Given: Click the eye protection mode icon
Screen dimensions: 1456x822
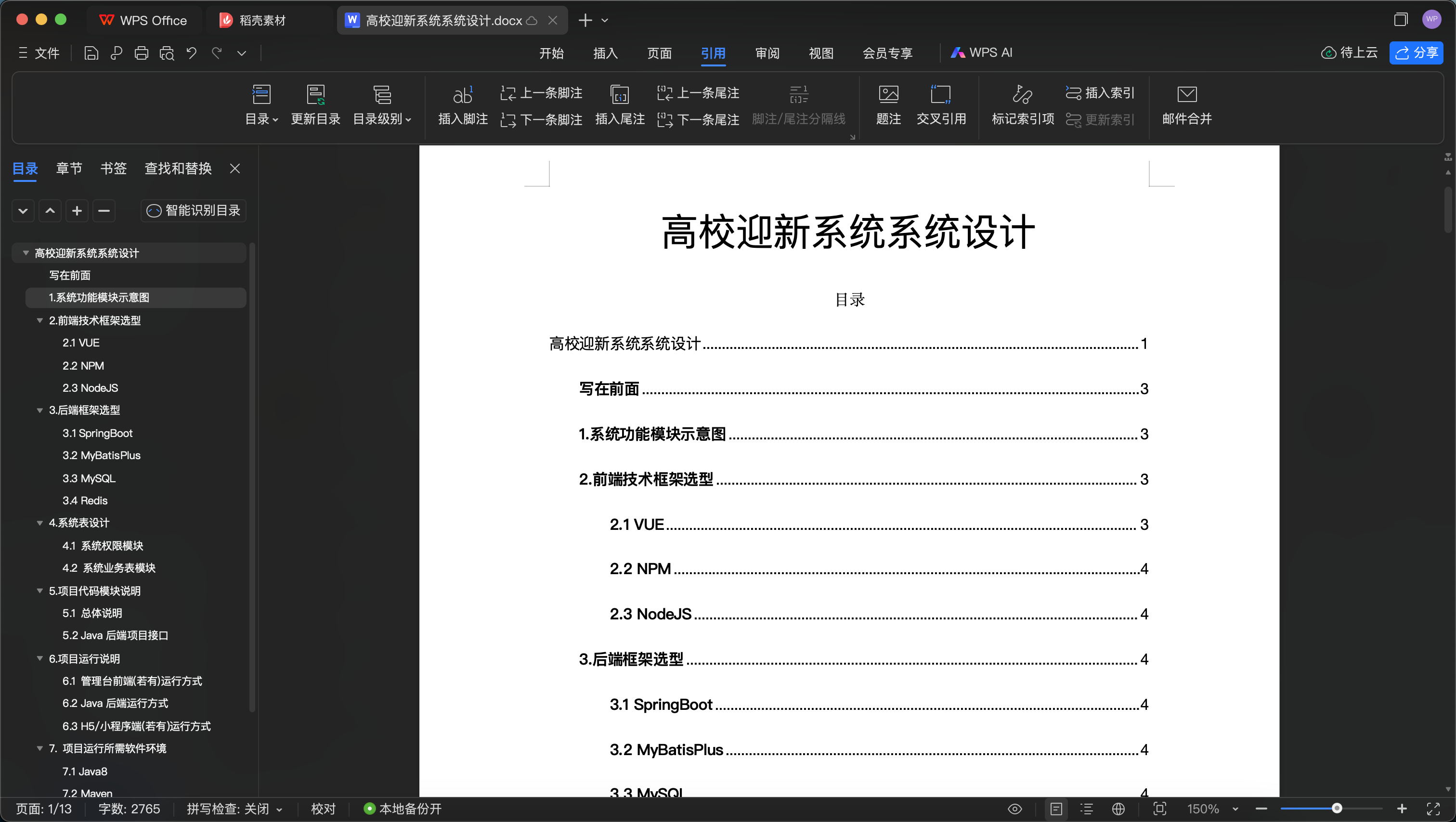Looking at the screenshot, I should 1015,809.
